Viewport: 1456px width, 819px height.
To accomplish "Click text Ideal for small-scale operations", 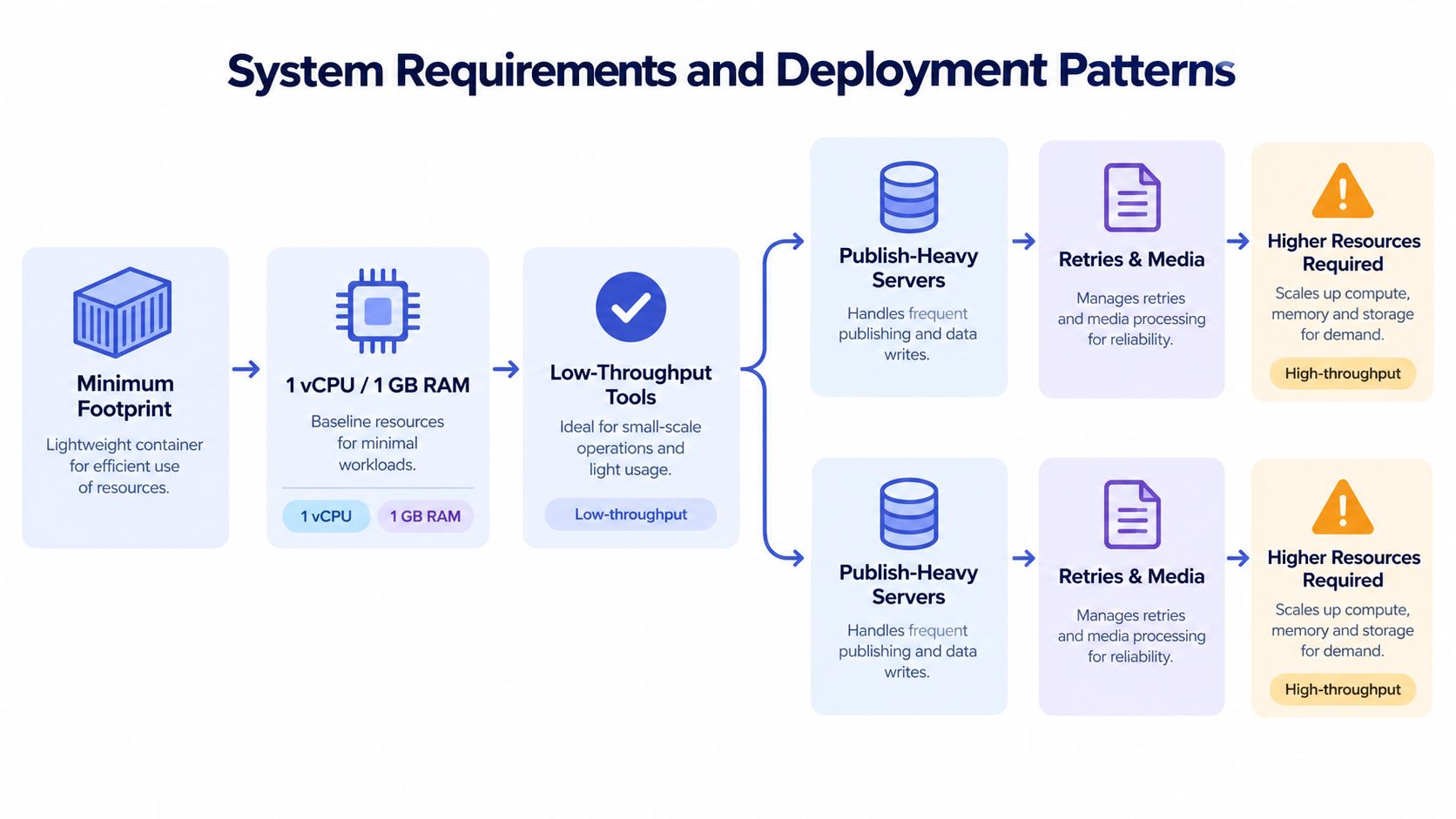I will 630,437.
